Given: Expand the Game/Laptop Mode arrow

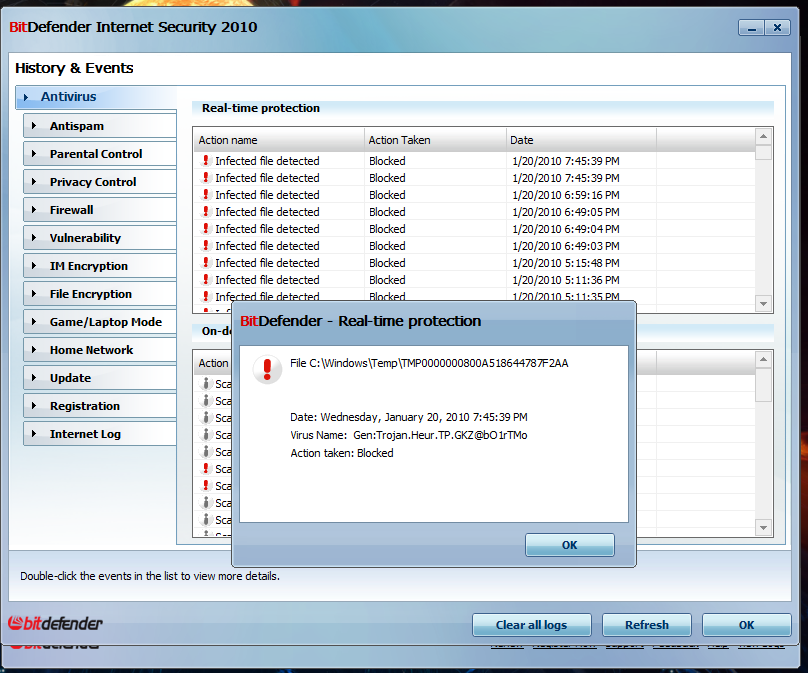Looking at the screenshot, I should point(34,322).
